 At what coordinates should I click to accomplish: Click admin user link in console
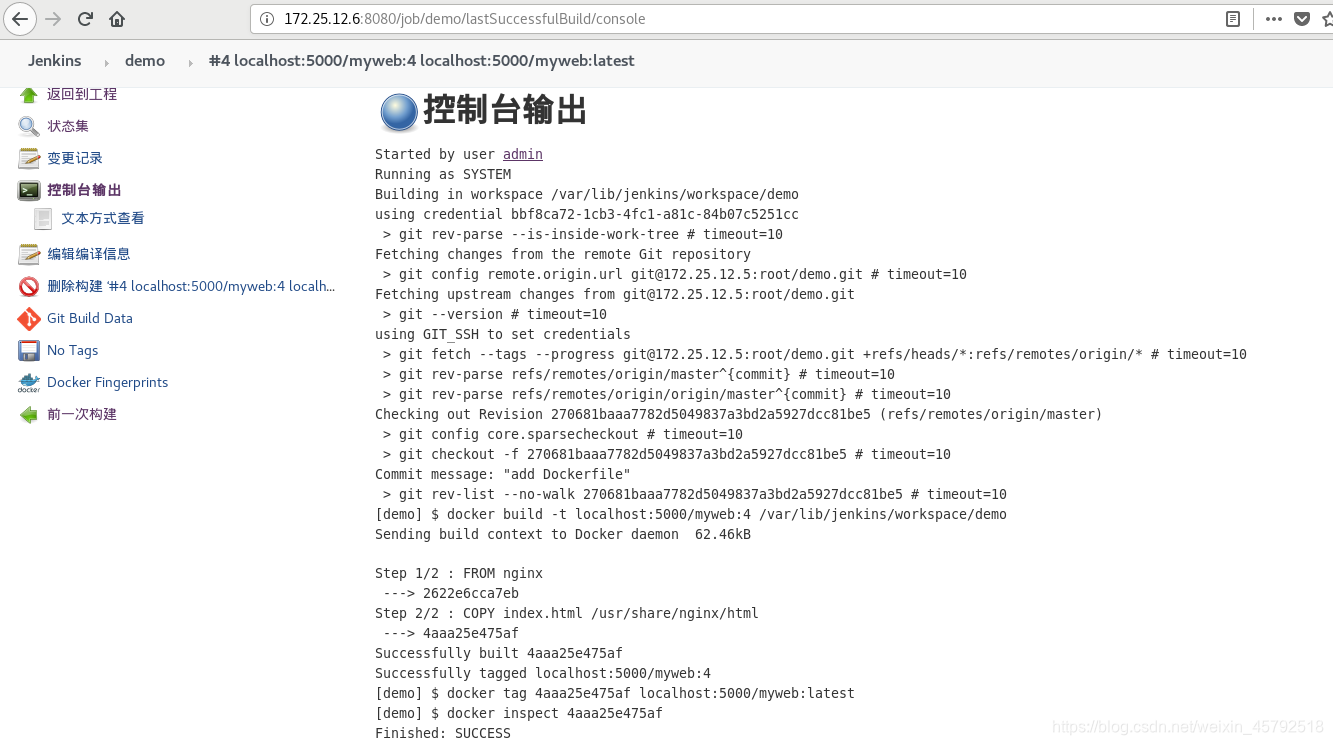click(523, 154)
